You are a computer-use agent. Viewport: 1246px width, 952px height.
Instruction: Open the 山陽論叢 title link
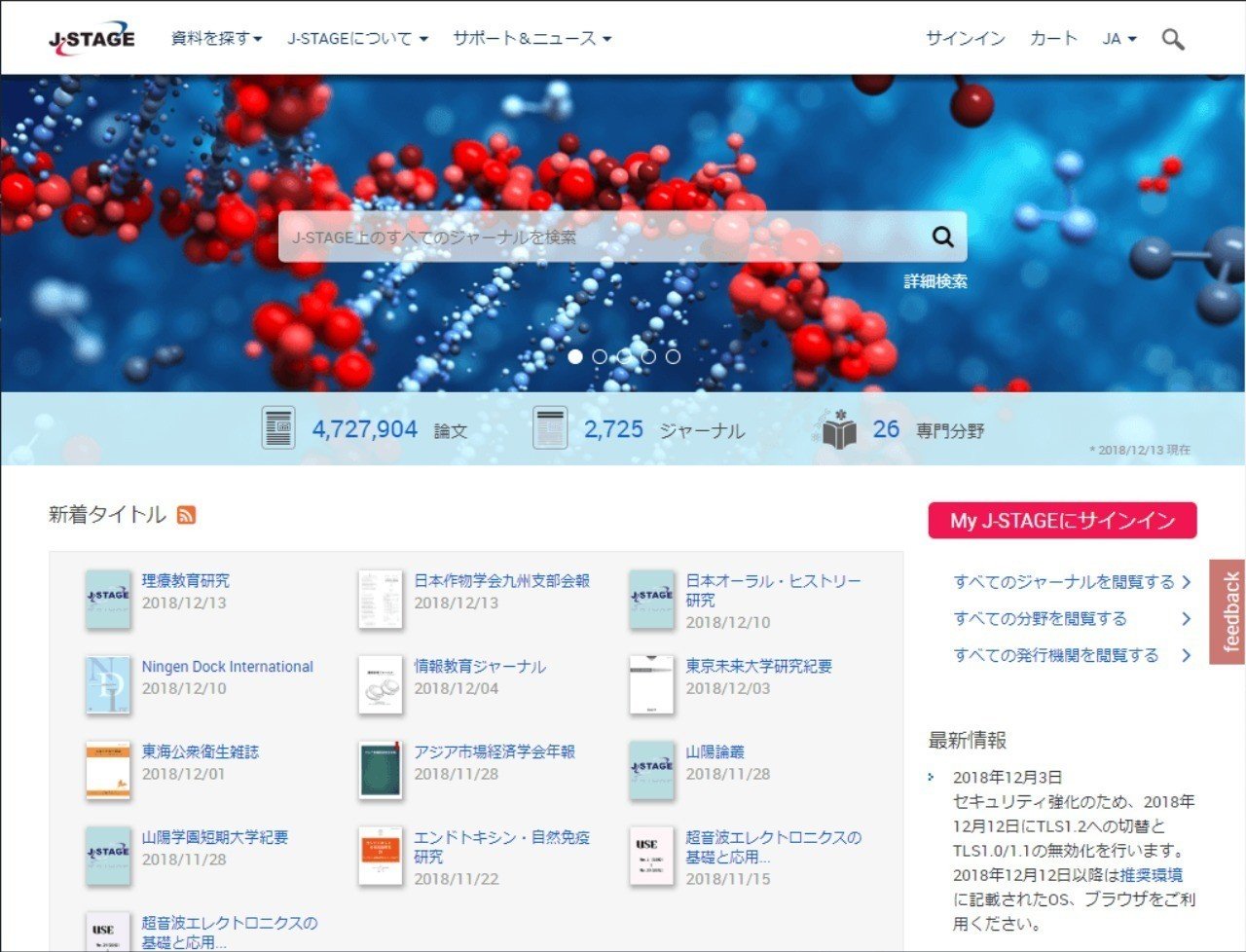[715, 752]
